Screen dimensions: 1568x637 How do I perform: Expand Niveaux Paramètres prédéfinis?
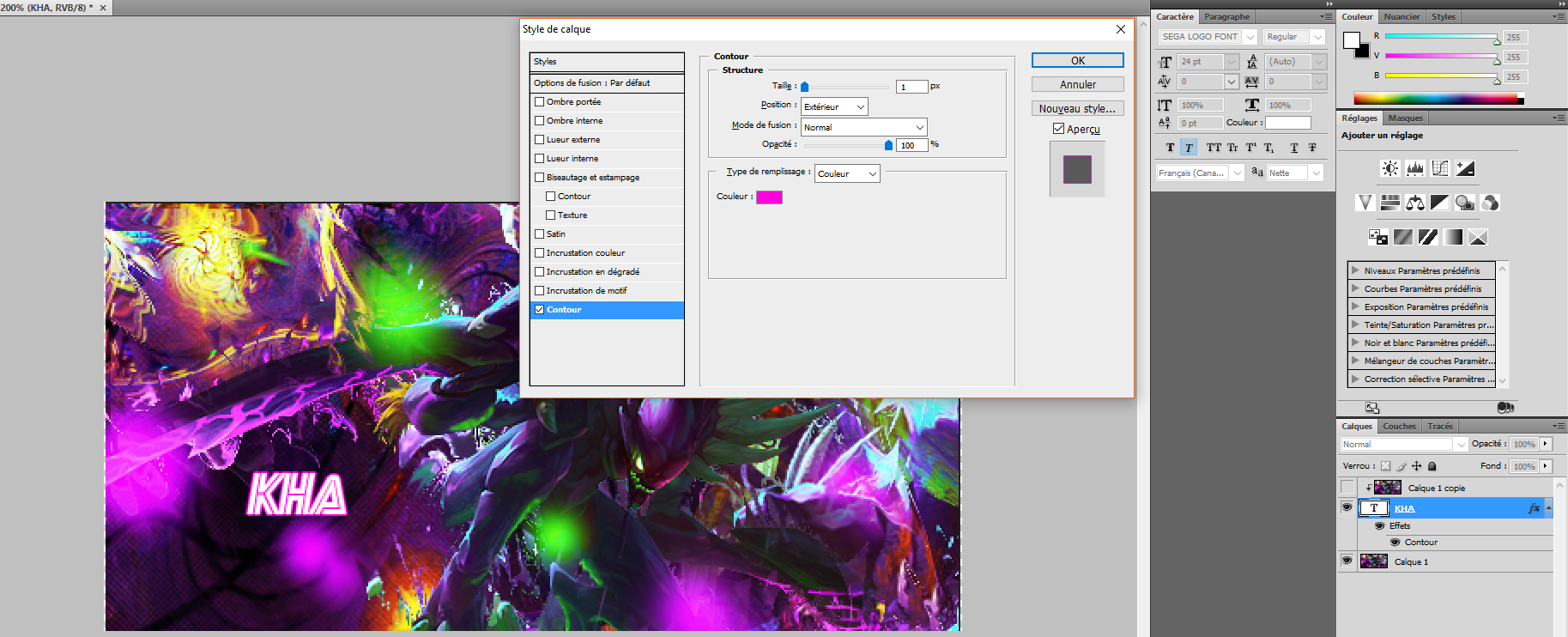[1355, 270]
